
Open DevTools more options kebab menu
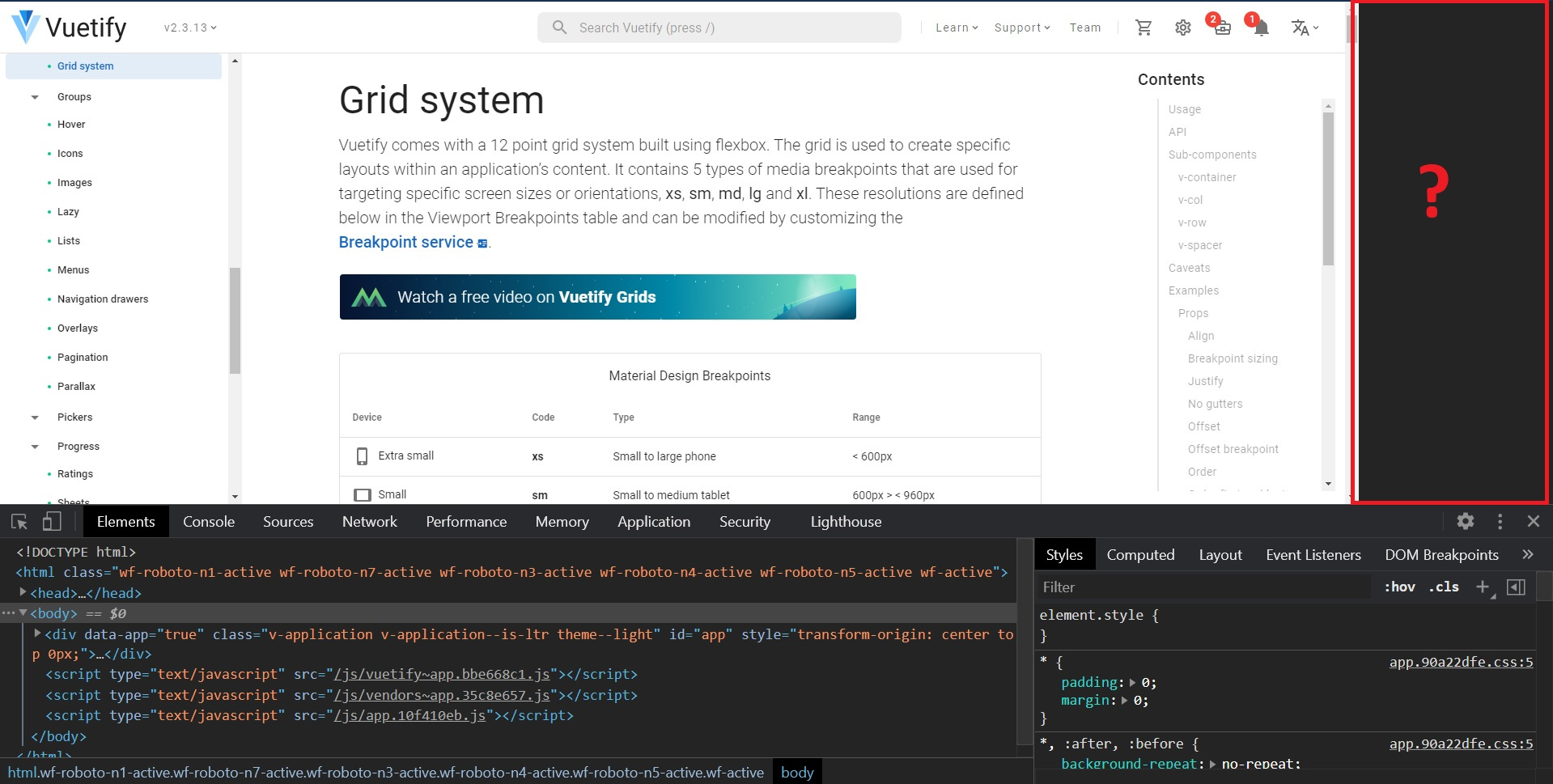point(1500,522)
